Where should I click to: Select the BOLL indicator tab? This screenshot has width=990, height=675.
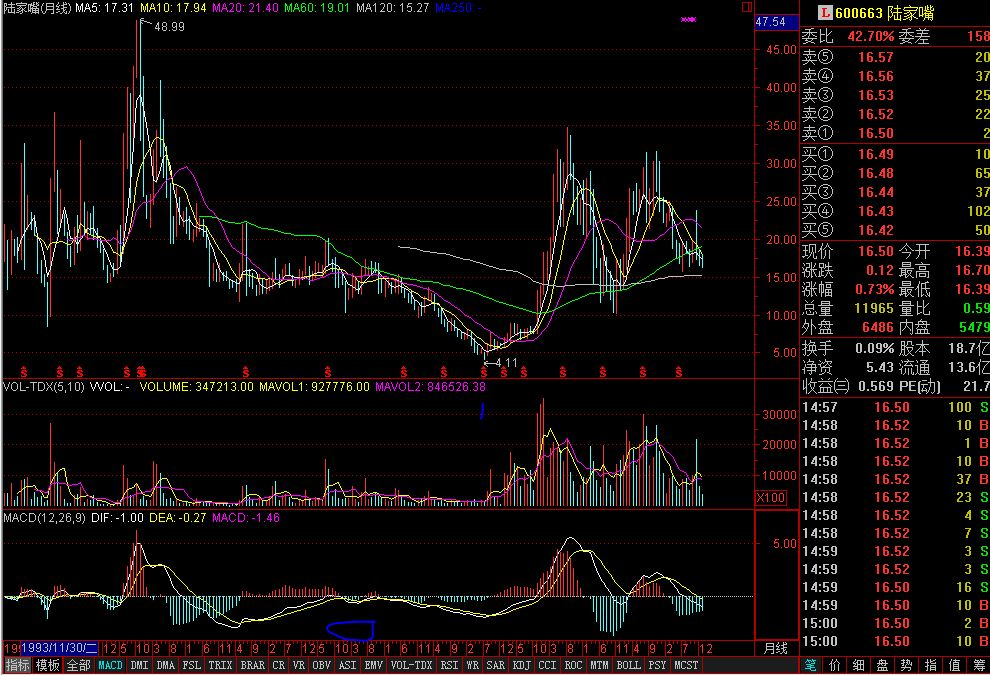pos(628,665)
